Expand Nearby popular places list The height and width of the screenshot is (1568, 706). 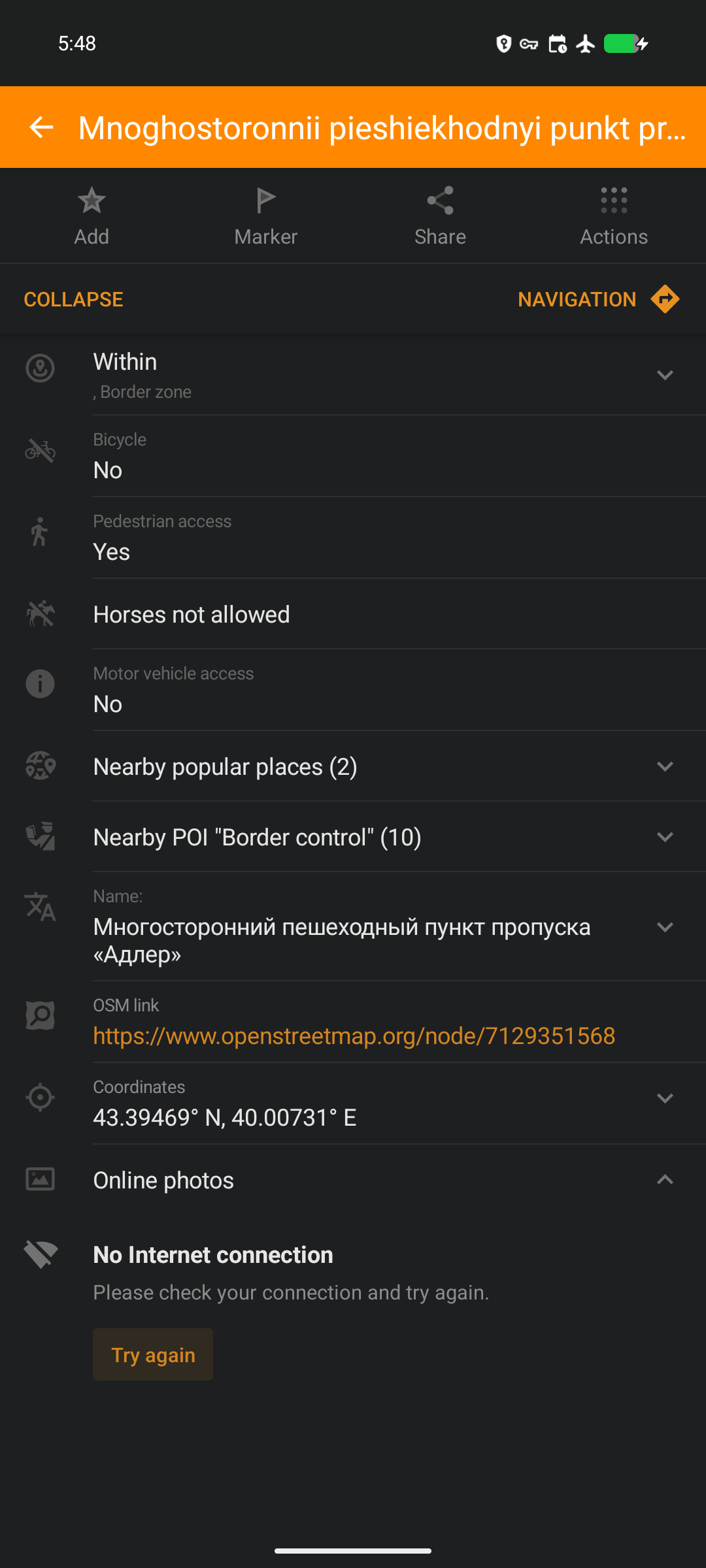tap(665, 766)
